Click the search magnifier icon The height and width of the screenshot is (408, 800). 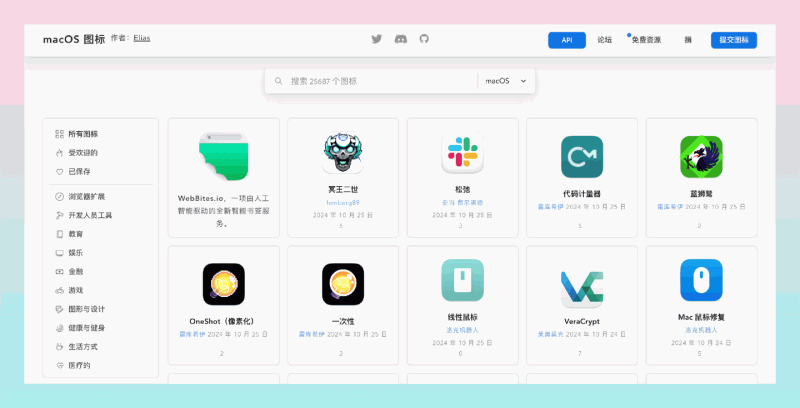pos(279,81)
